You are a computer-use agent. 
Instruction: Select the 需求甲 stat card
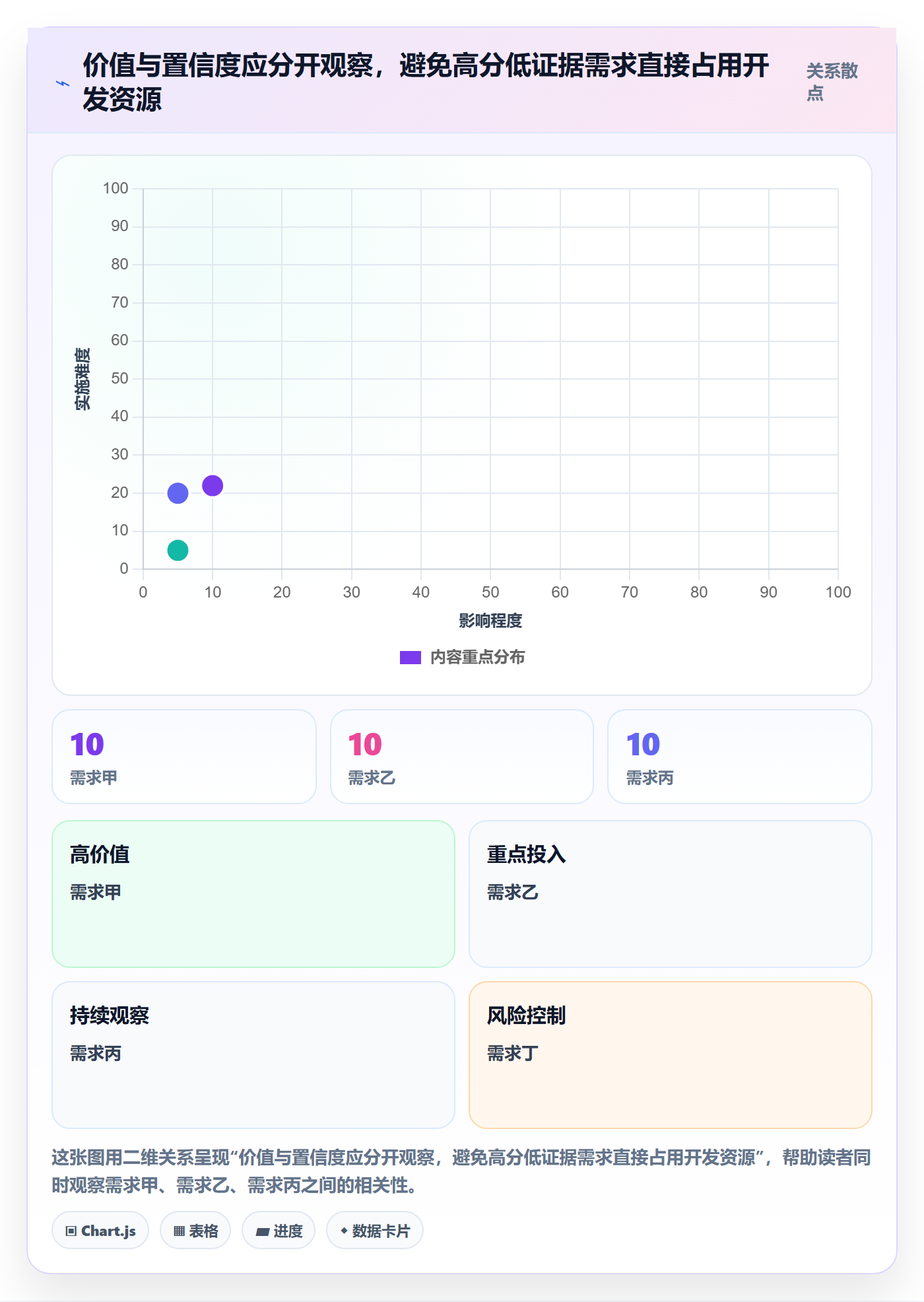coord(184,757)
